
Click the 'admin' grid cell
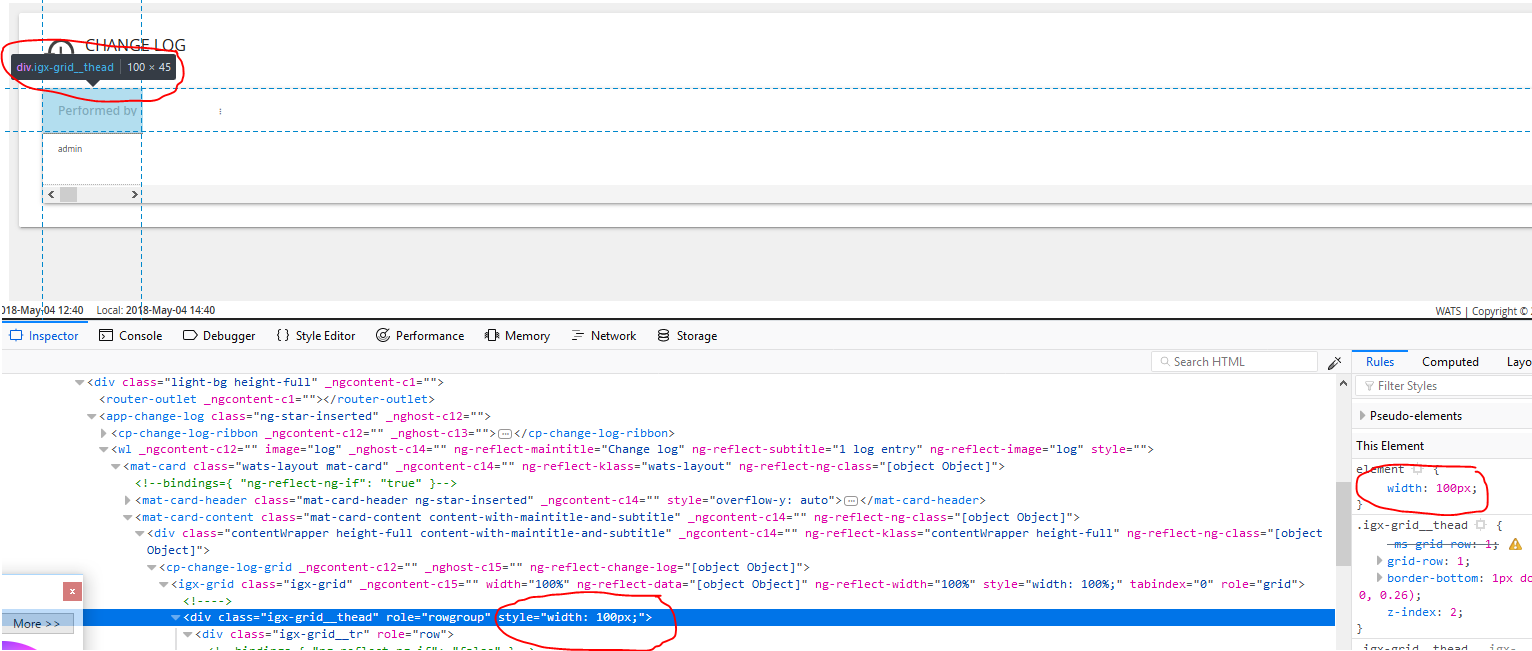click(70, 149)
